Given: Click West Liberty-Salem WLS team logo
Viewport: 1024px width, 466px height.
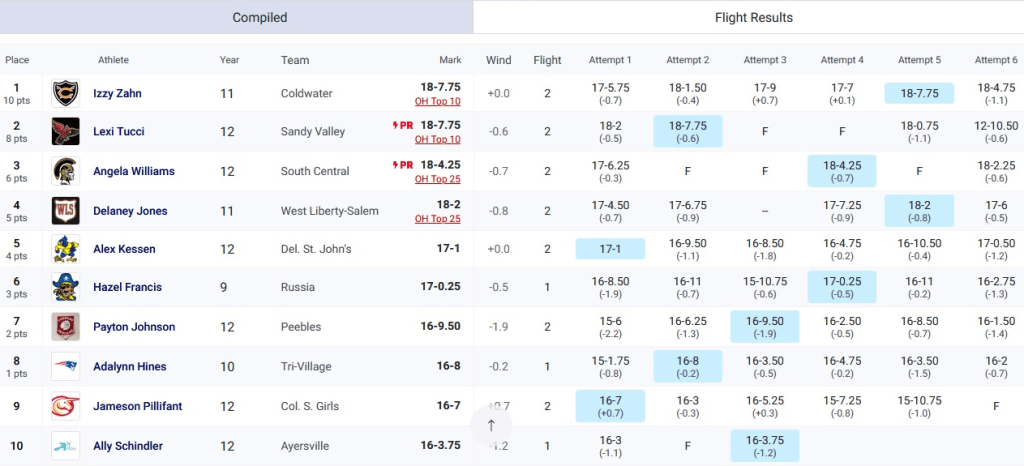Looking at the screenshot, I should click(x=66, y=211).
